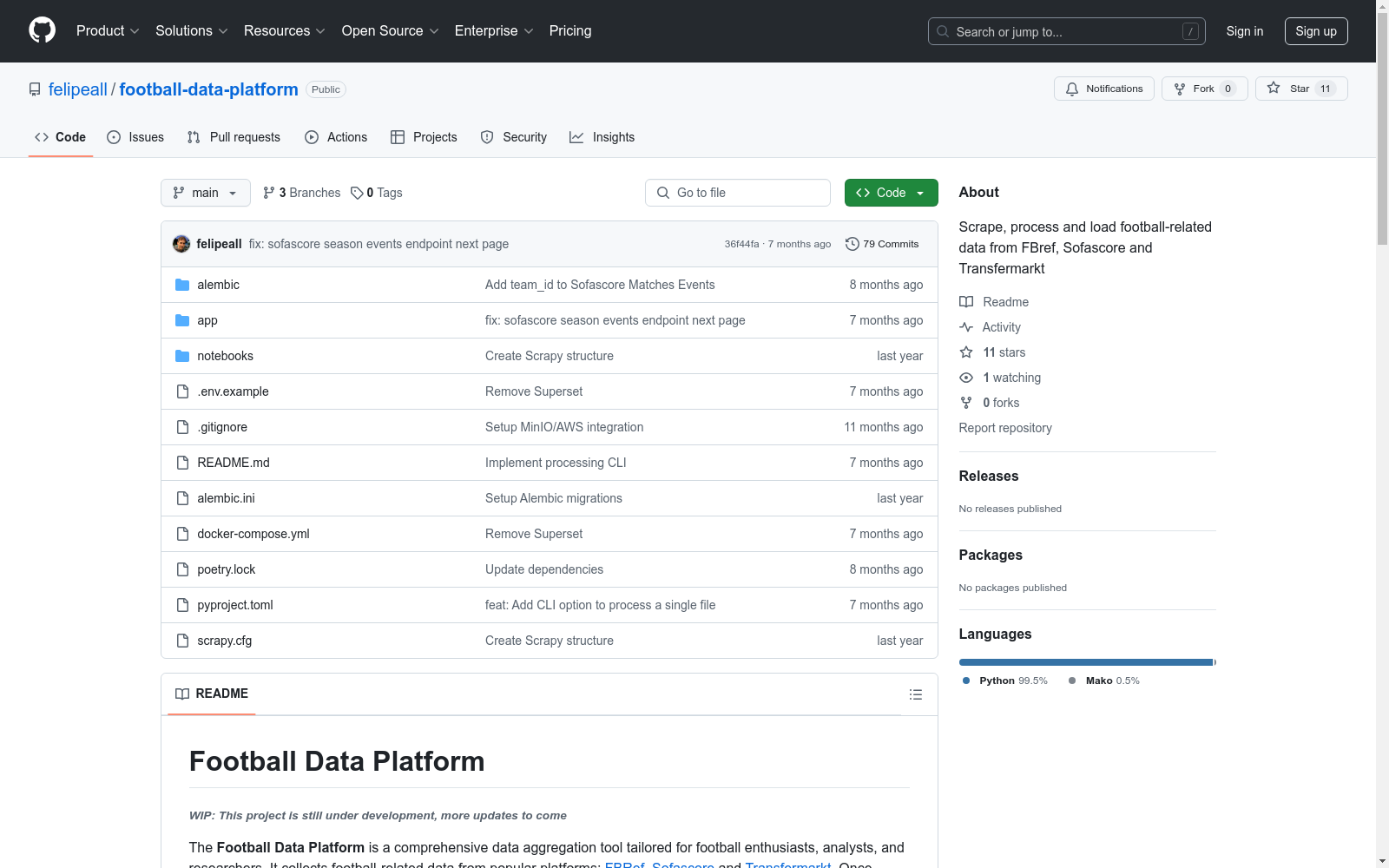Click the file icon for docker-compose.yml

pyautogui.click(x=182, y=534)
